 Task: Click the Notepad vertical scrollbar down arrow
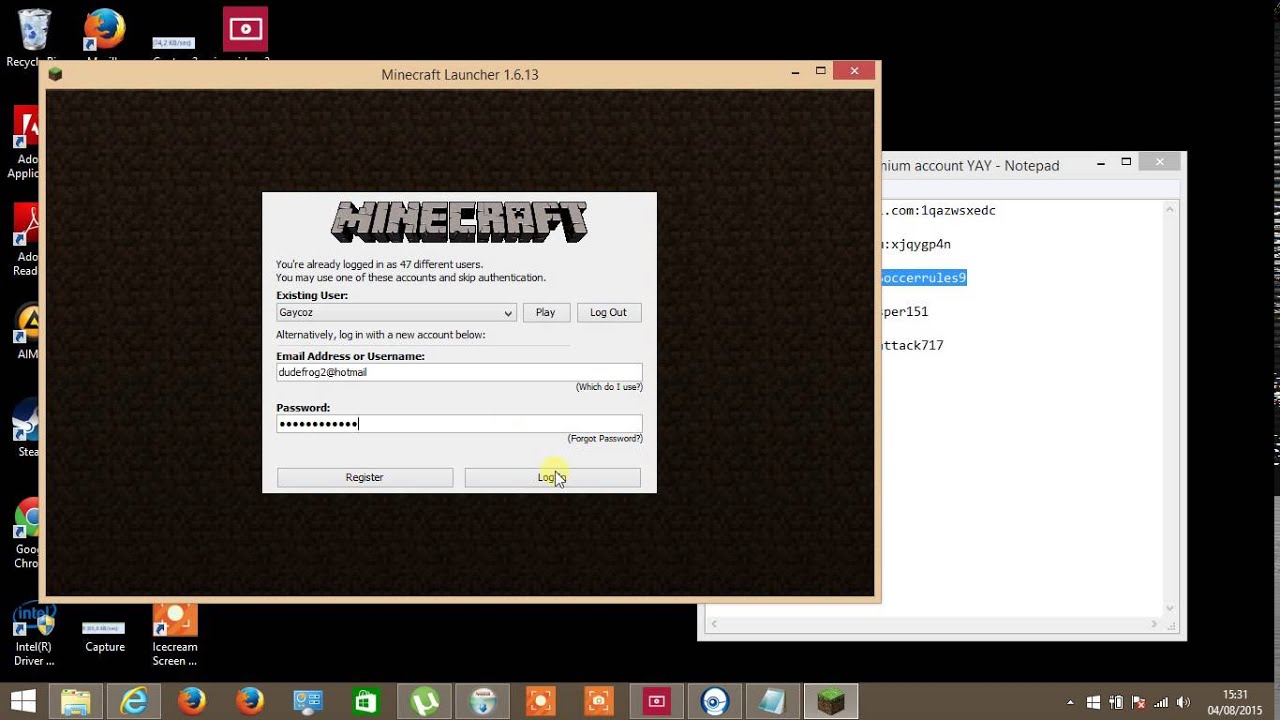point(1171,608)
